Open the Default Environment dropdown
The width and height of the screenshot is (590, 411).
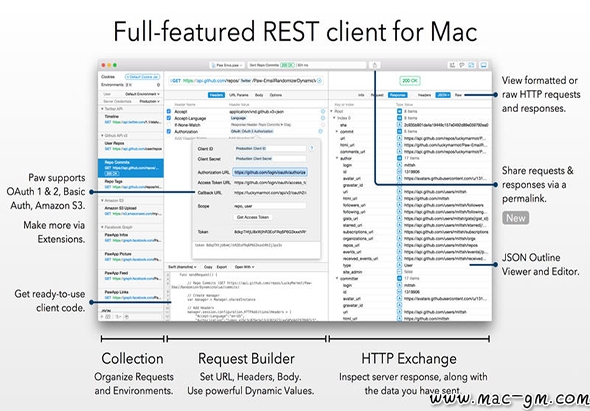[142, 94]
